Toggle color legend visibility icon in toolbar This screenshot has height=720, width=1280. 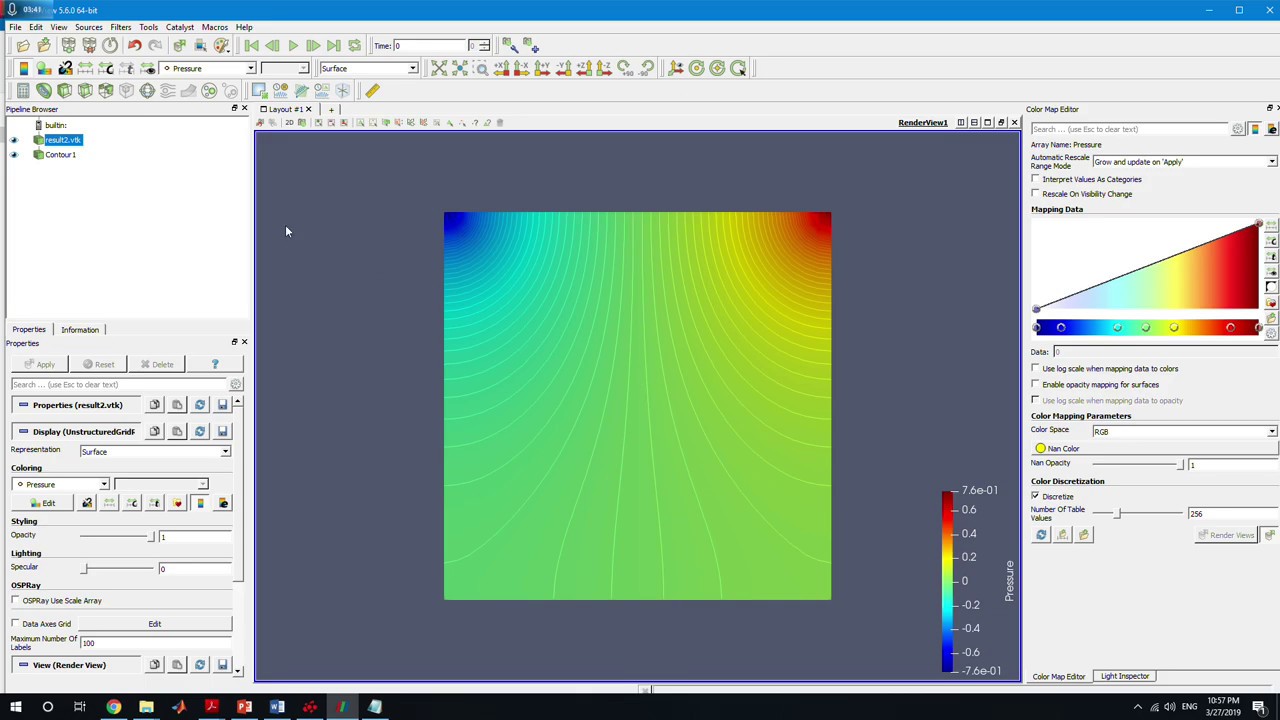point(23,68)
